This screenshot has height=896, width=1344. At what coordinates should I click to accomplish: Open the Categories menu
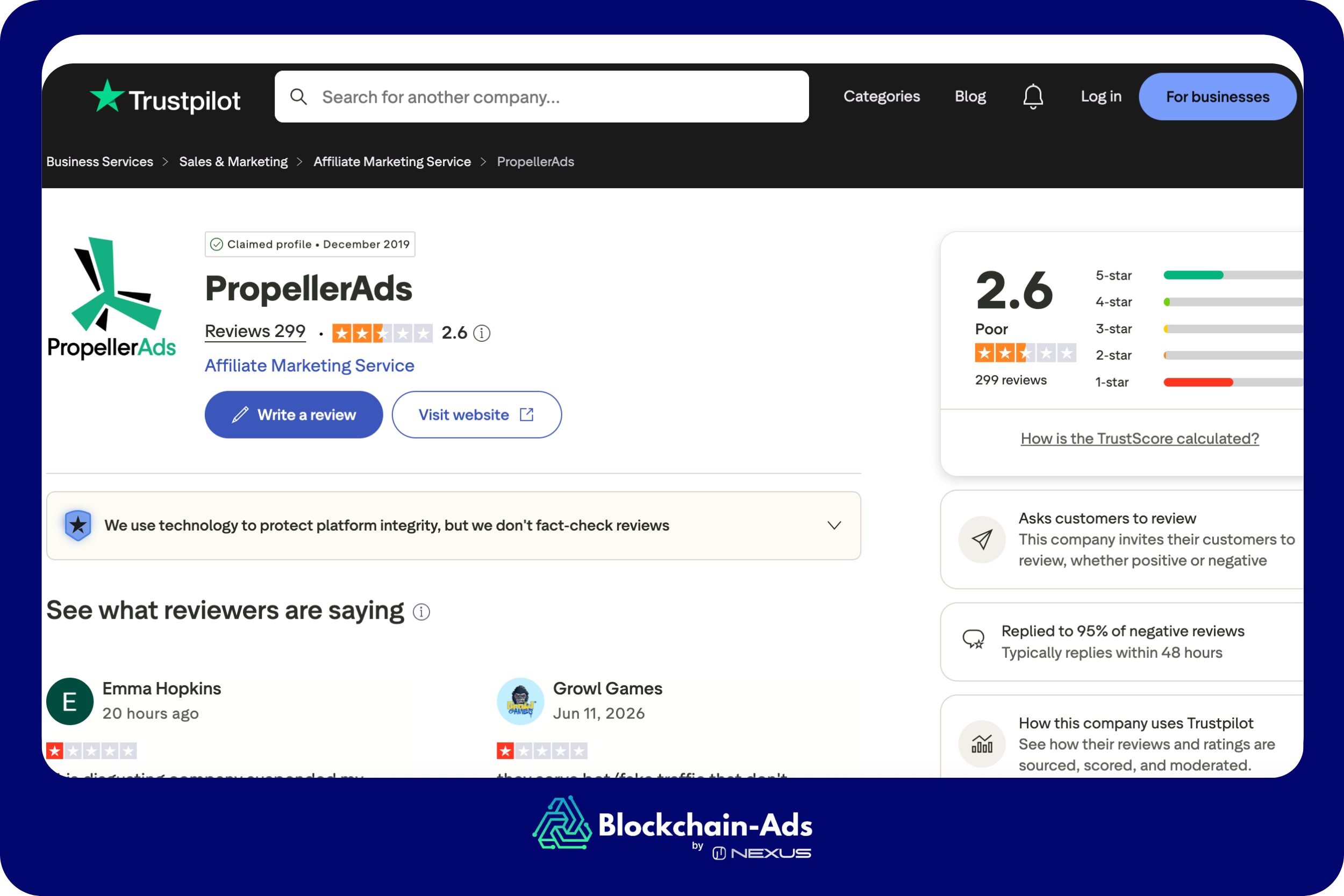pyautogui.click(x=882, y=97)
